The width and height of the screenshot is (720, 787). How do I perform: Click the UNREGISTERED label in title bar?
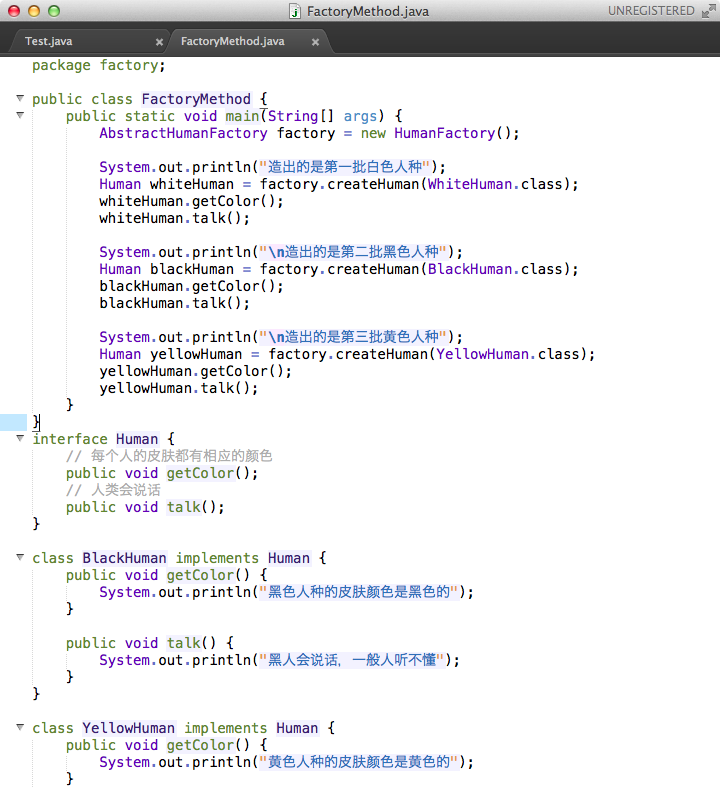click(651, 11)
